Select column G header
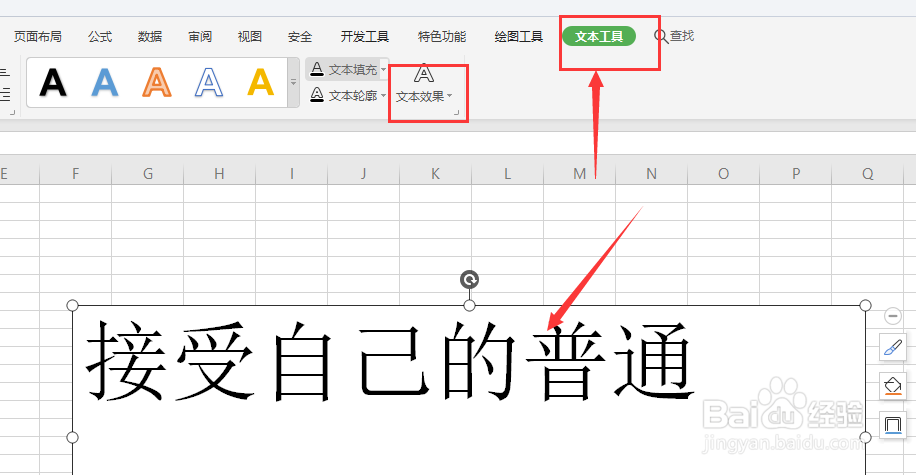The width and height of the screenshot is (916, 475). [x=148, y=174]
